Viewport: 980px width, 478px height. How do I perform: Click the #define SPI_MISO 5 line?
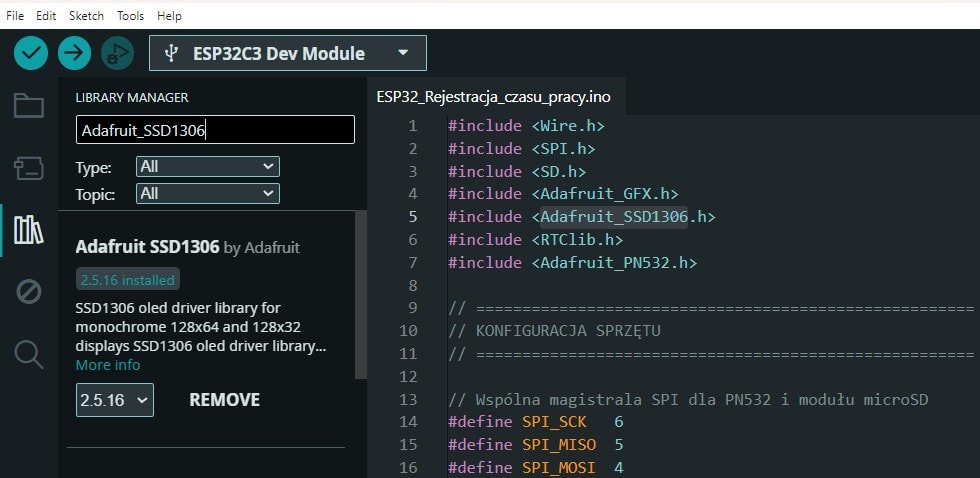(536, 444)
